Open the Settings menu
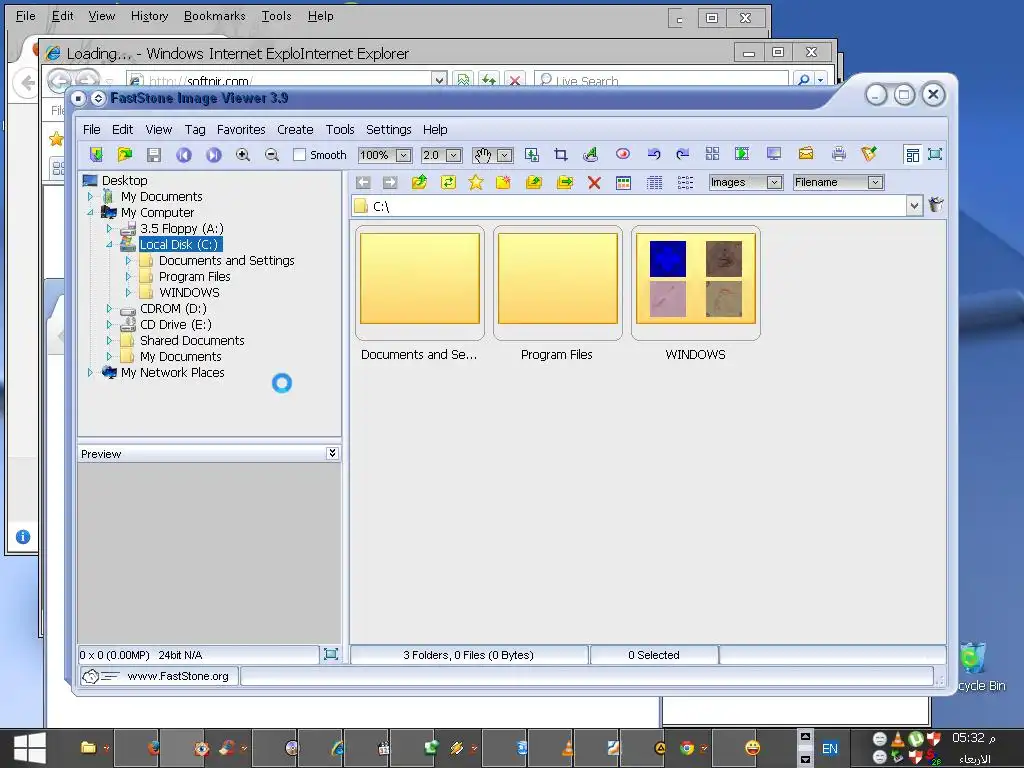 coord(389,129)
